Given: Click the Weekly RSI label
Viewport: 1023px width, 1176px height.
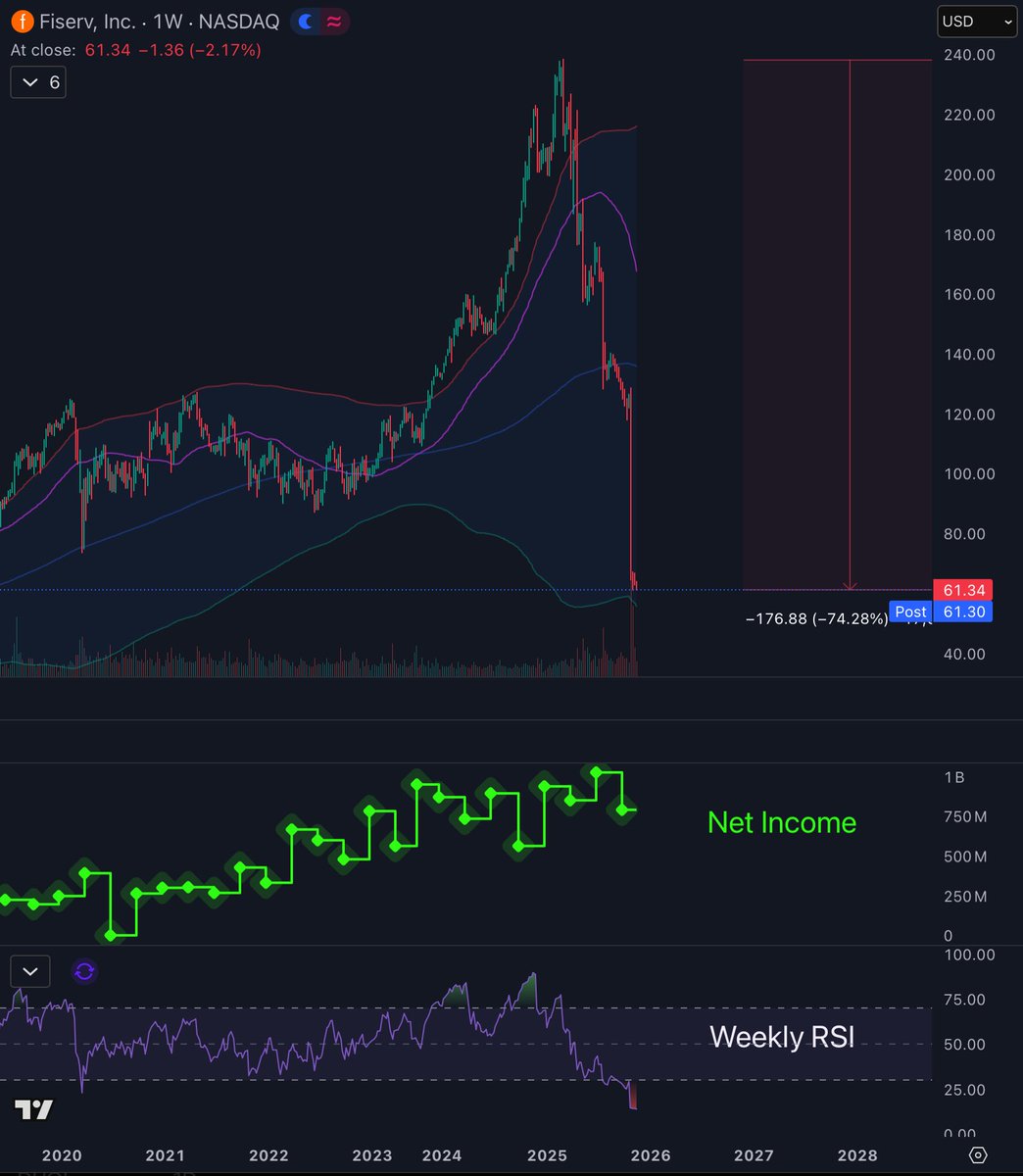Looking at the screenshot, I should (781, 1037).
